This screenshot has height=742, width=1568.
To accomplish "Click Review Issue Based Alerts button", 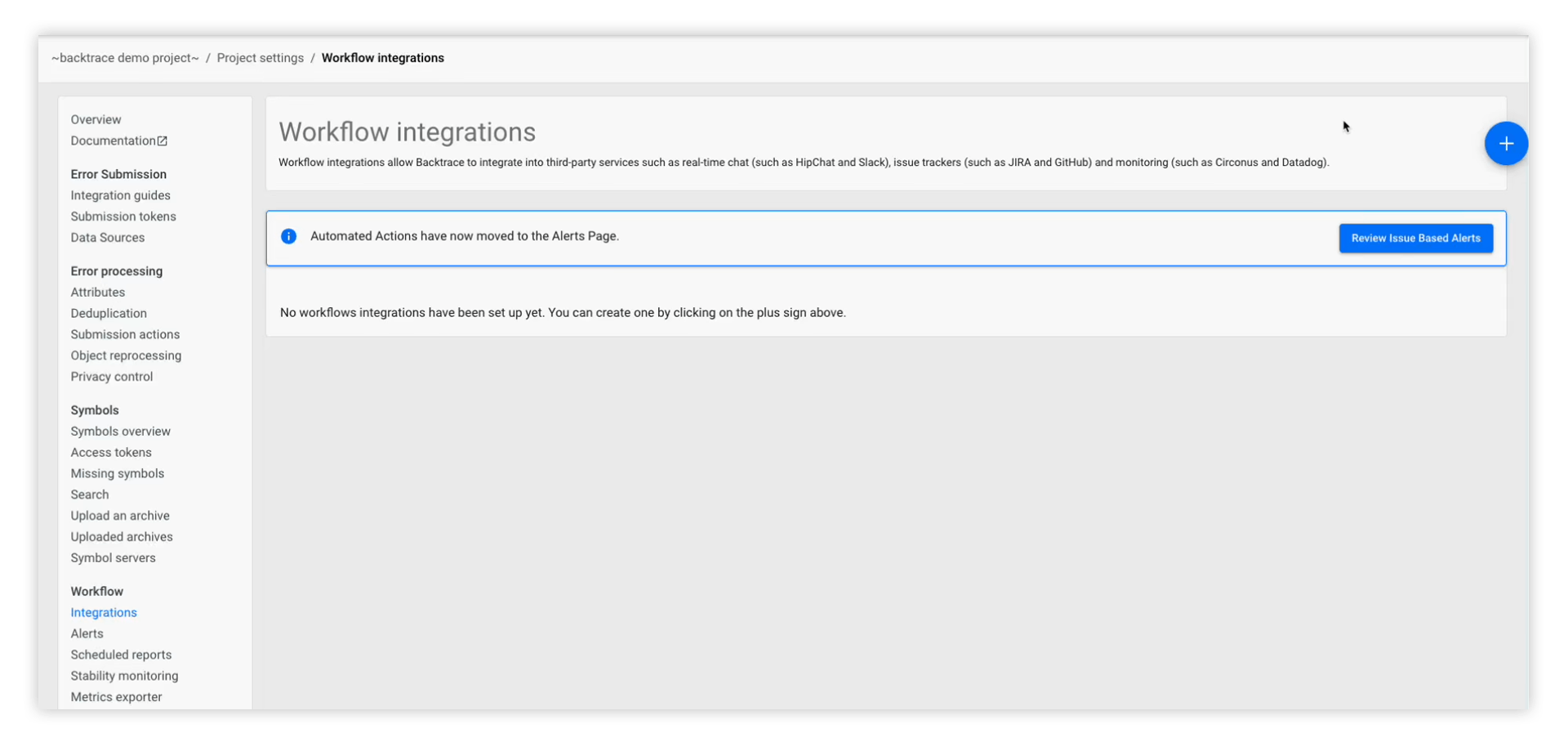I will [1415, 238].
